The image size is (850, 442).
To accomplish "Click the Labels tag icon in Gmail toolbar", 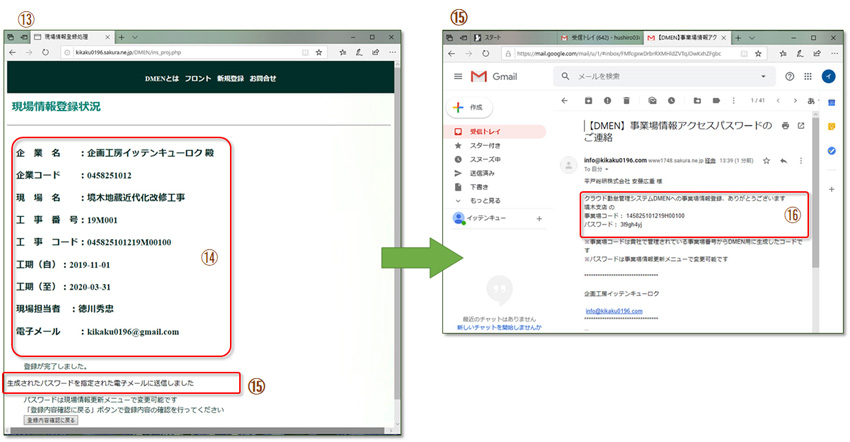I will [716, 100].
